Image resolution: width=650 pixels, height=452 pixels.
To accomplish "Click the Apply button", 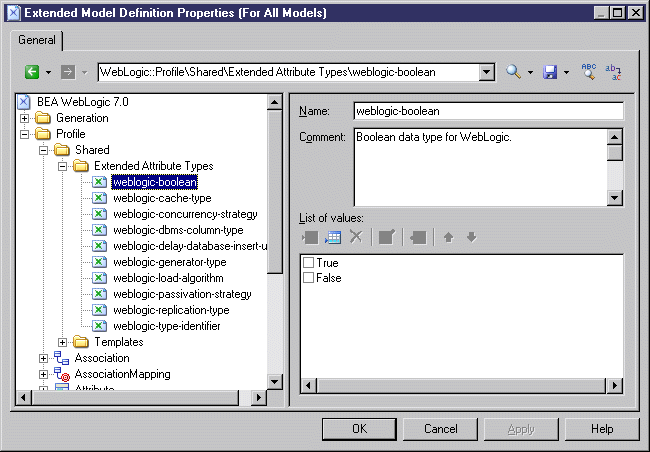I will (521, 429).
